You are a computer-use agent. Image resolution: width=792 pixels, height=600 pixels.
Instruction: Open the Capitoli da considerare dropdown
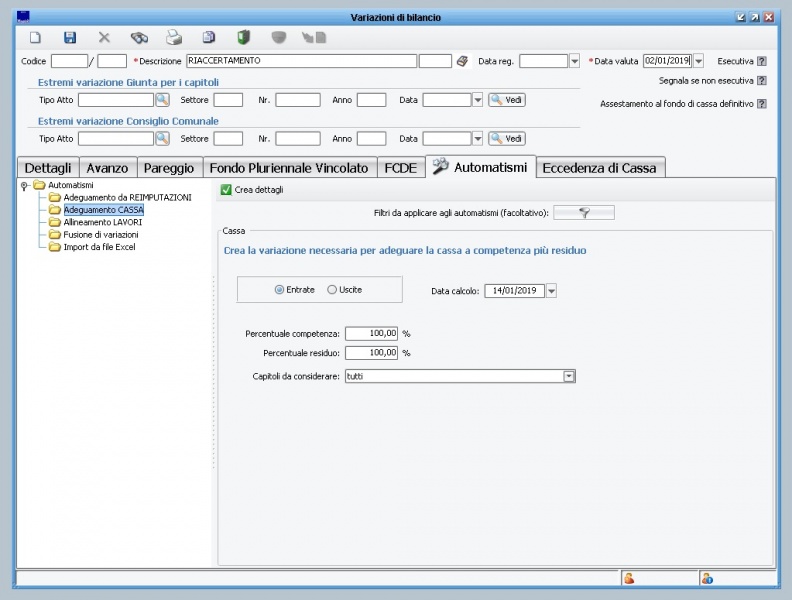coord(569,376)
